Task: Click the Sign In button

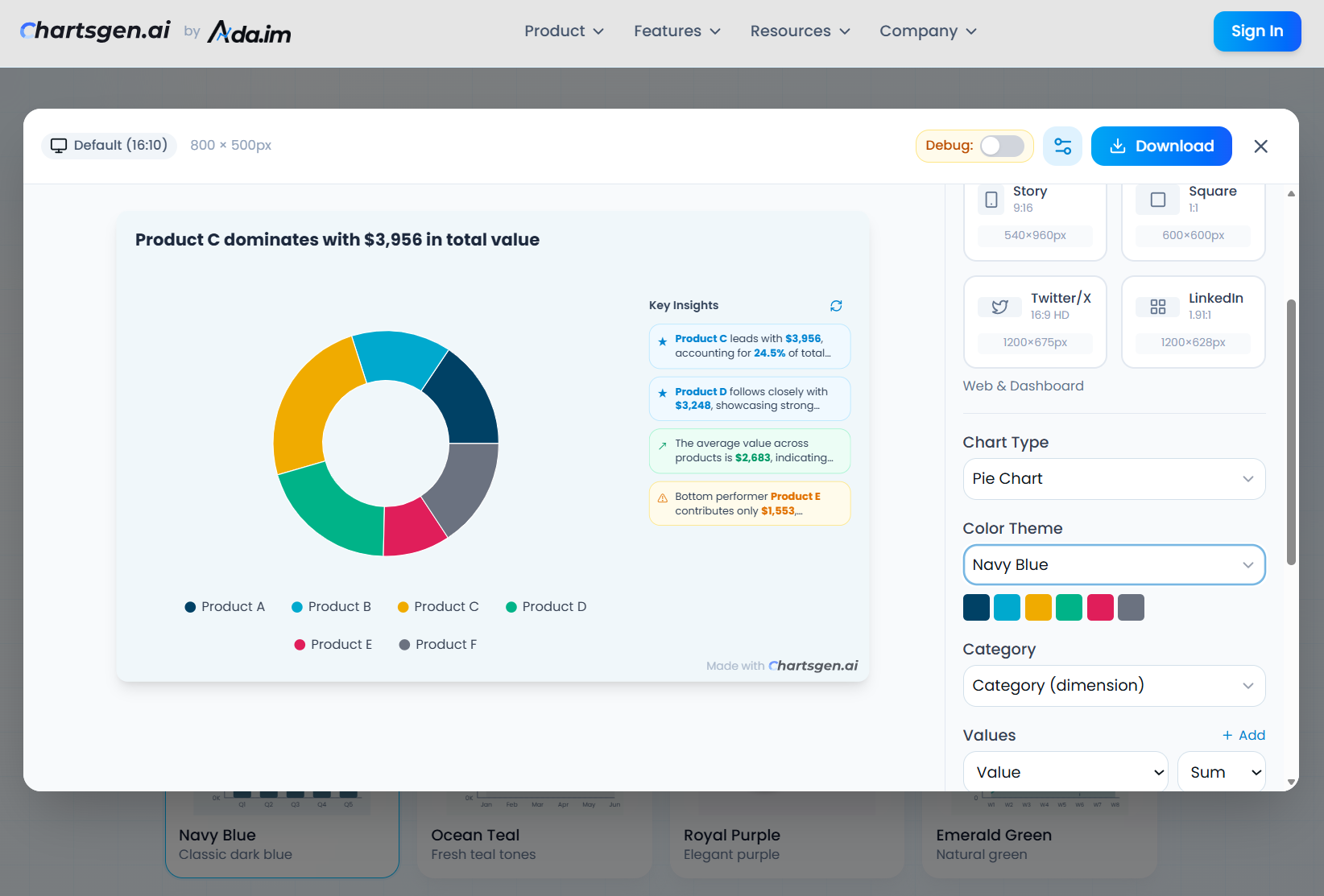Action: click(1256, 31)
